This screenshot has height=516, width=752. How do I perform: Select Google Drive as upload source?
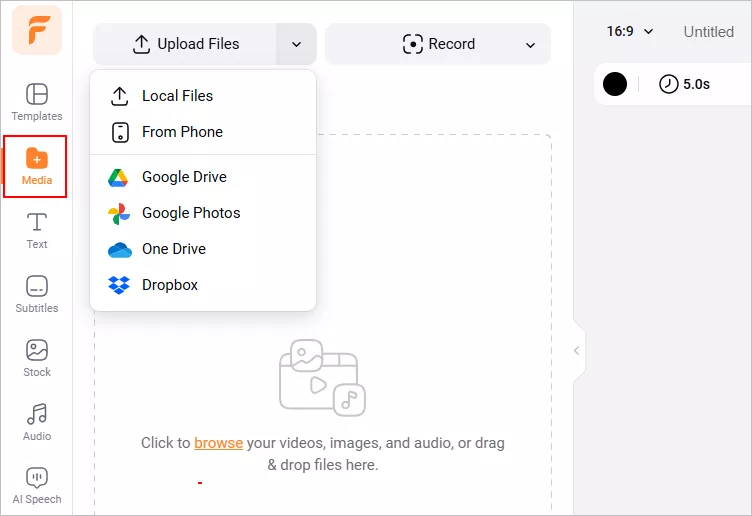coord(203,177)
